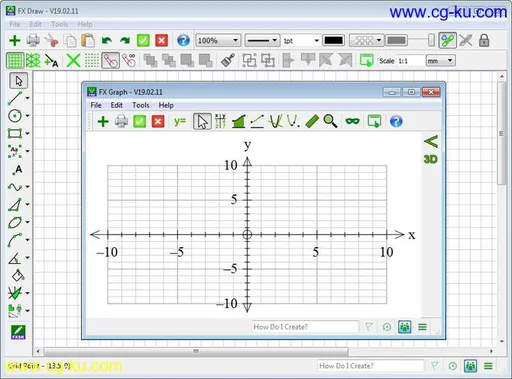Click the green area under curve icon
Screen dimensions: 512x379
pos(239,121)
